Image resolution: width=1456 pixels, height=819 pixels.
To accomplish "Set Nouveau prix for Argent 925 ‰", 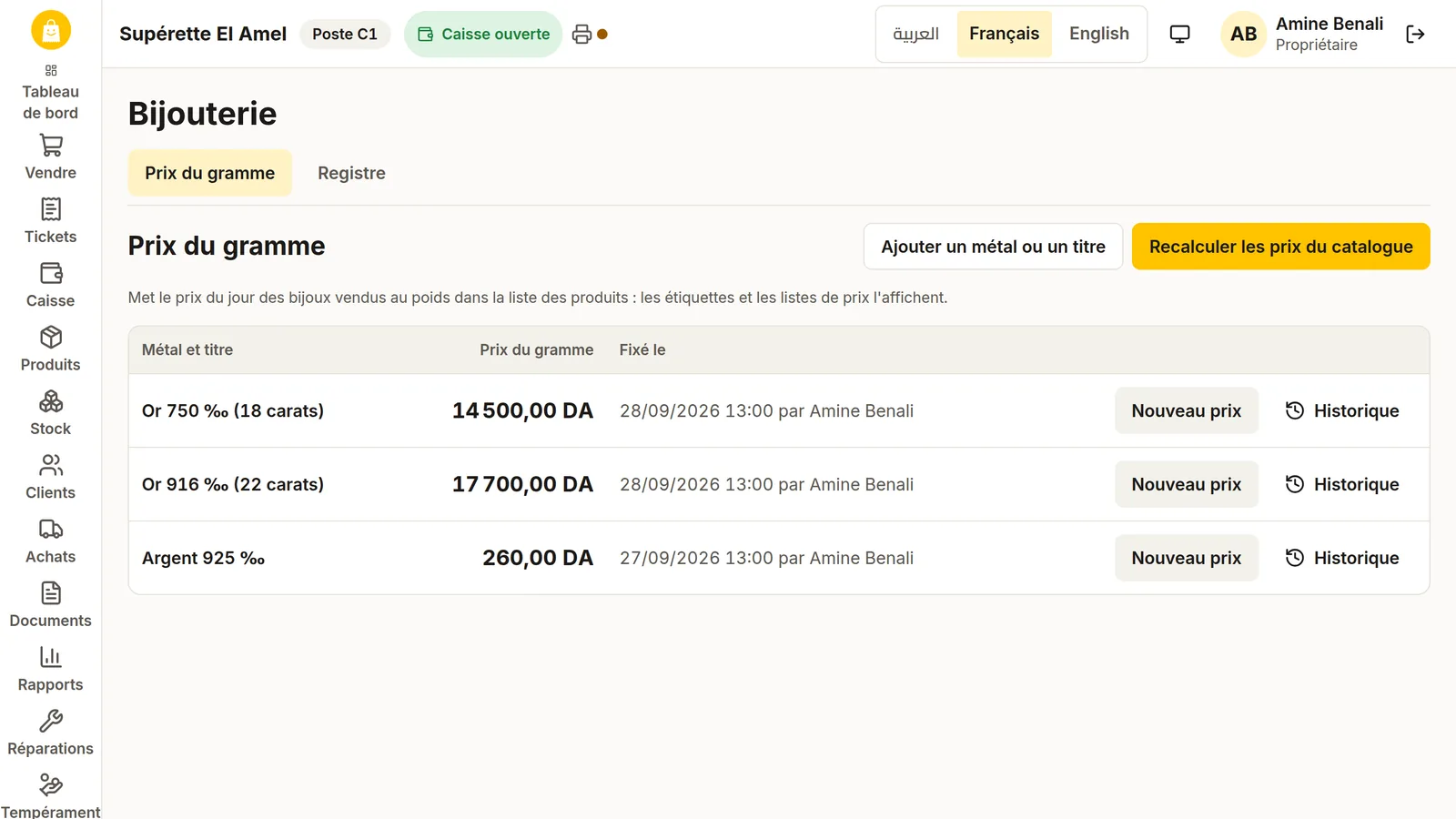I will point(1187,558).
